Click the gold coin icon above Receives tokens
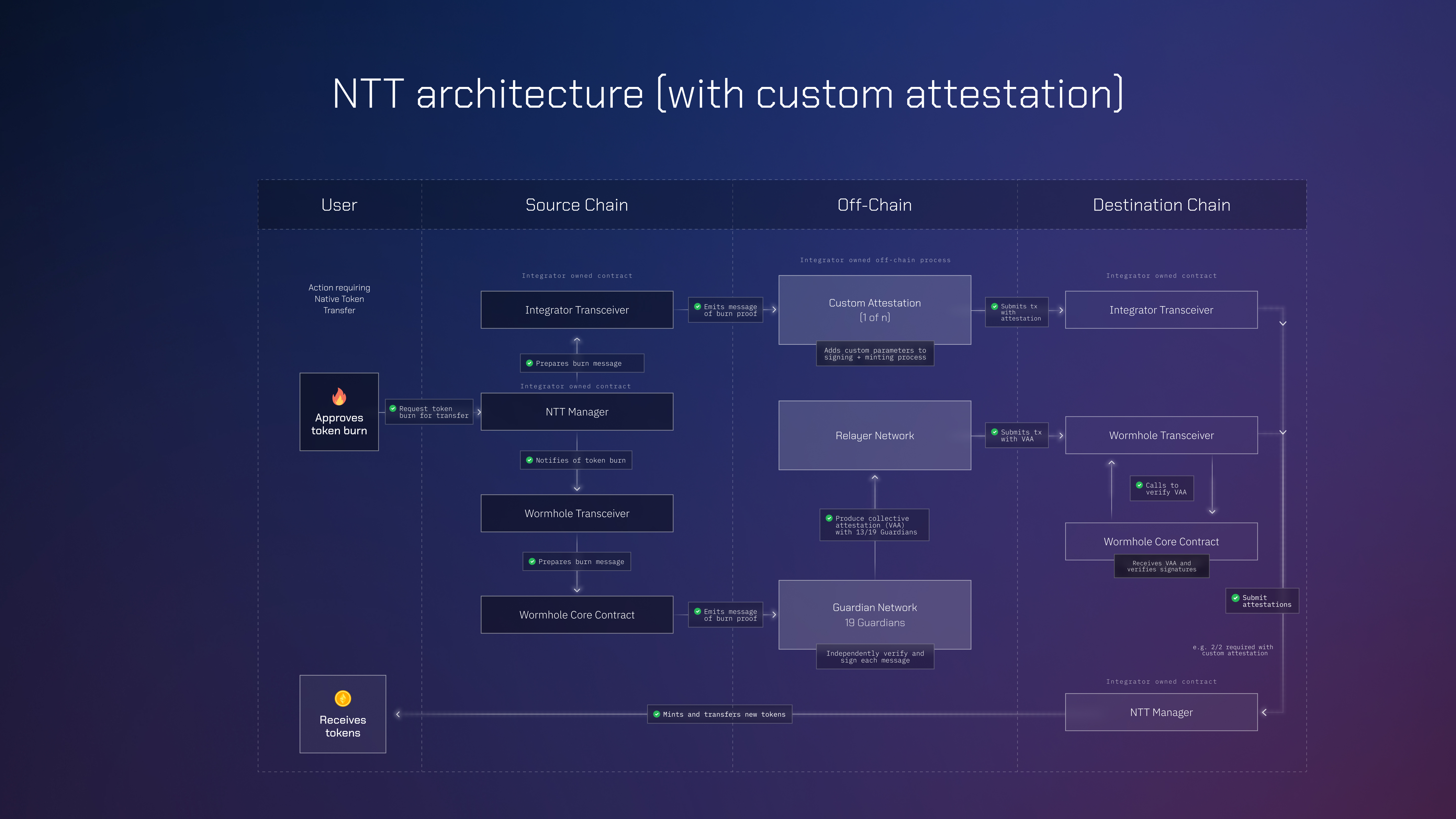The image size is (1456, 819). click(x=343, y=699)
